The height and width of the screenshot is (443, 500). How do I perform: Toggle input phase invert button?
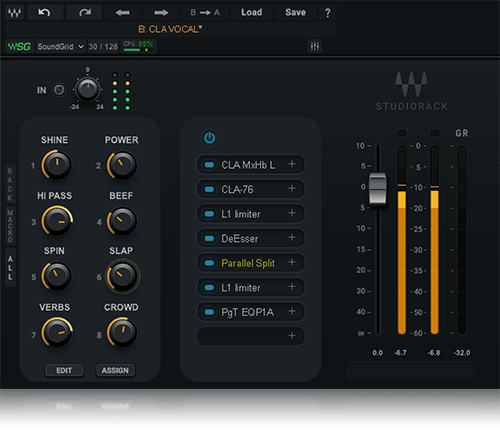coord(59,90)
